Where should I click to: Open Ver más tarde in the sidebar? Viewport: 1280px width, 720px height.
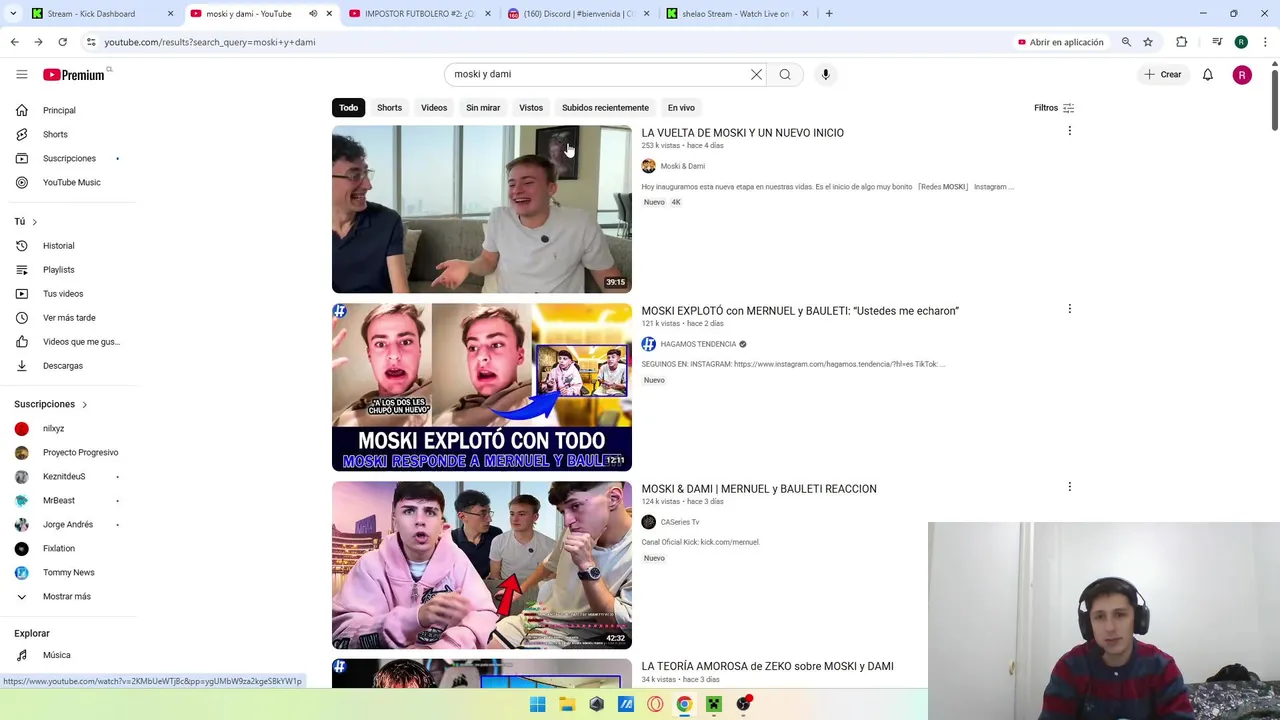click(68, 318)
